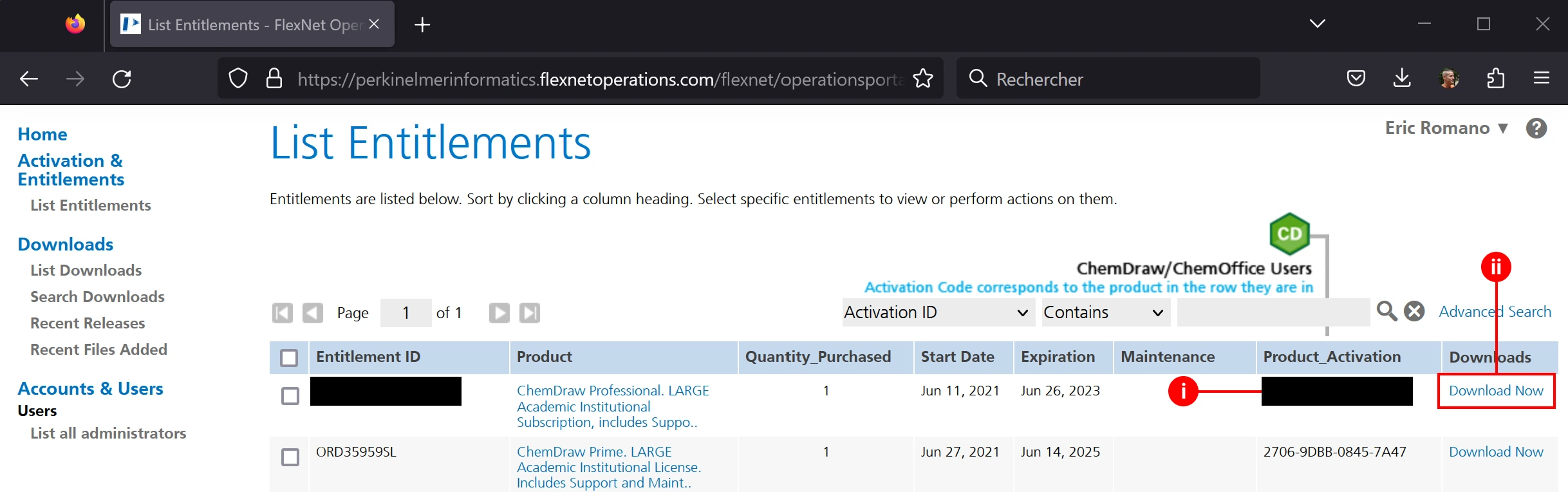Go back to the previous page
Viewport: 1568px width, 492px height.
29,79
